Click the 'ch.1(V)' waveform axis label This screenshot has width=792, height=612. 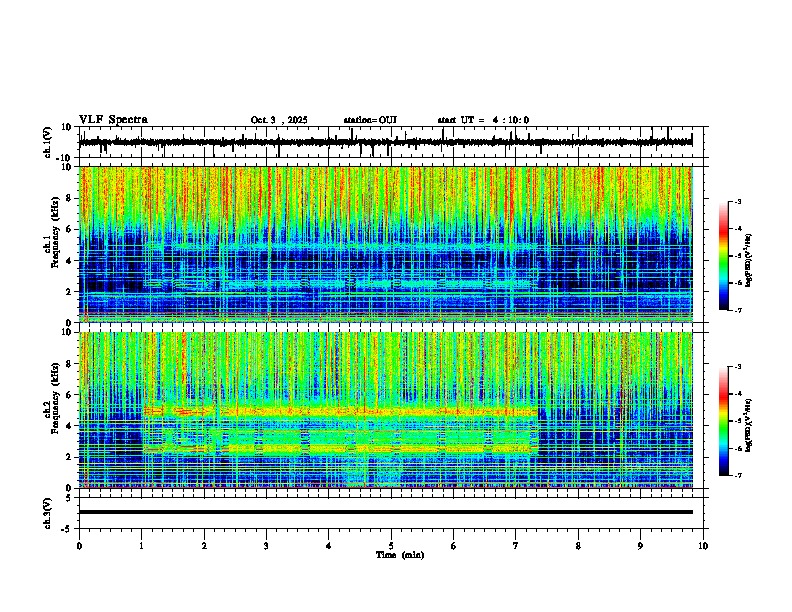48,142
